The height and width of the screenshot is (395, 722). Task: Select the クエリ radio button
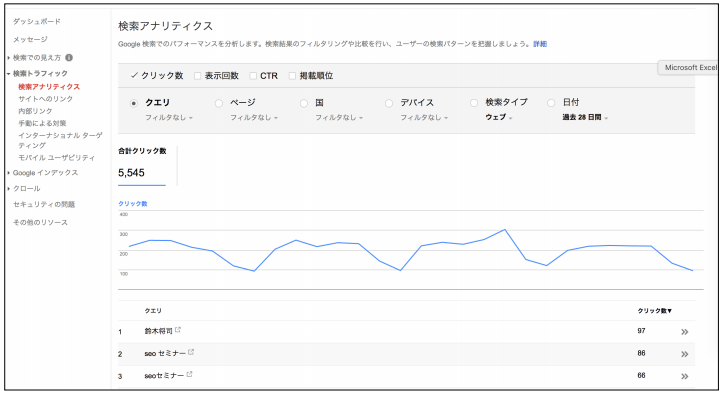(x=134, y=103)
